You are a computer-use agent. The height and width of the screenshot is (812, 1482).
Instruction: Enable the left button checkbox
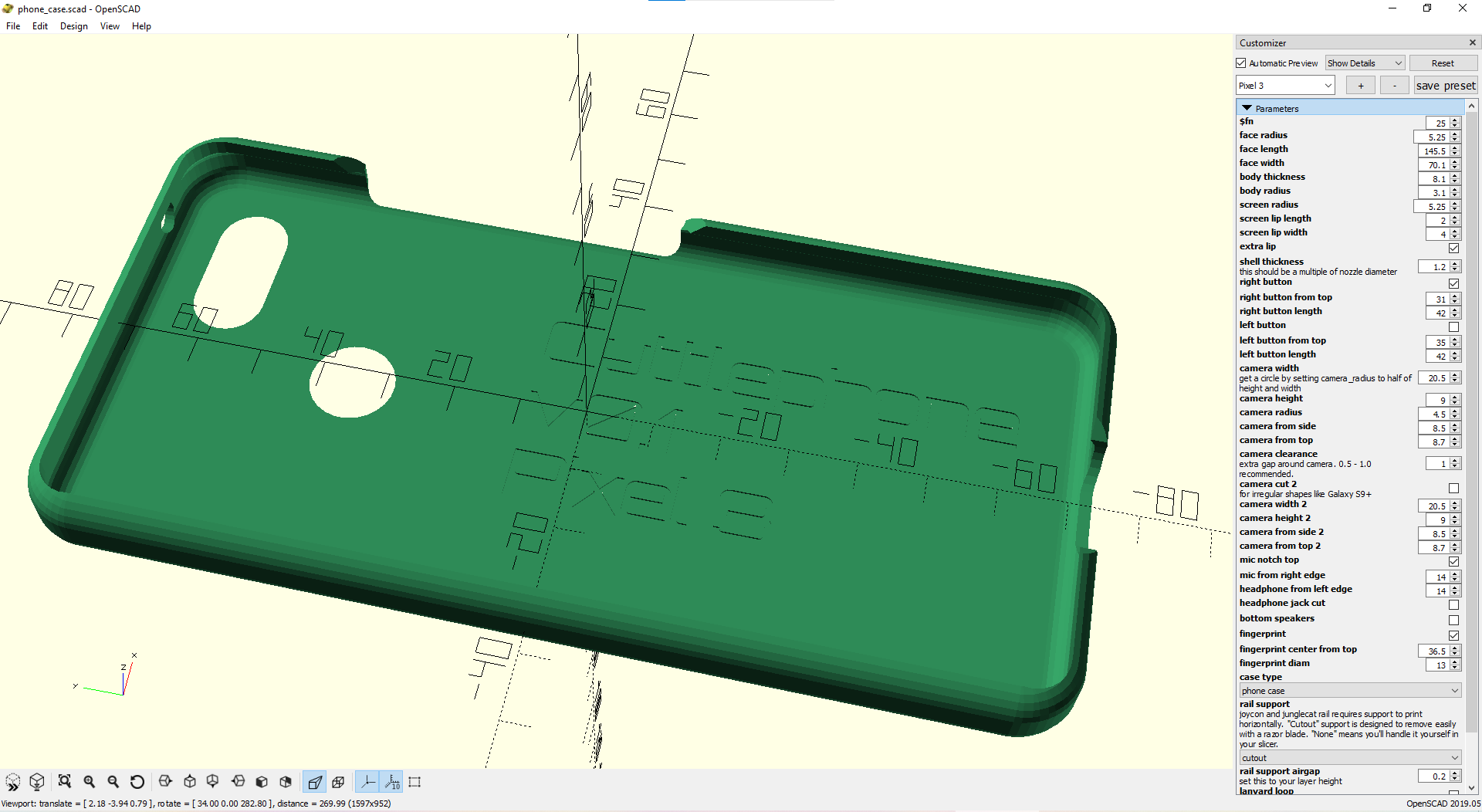point(1453,326)
